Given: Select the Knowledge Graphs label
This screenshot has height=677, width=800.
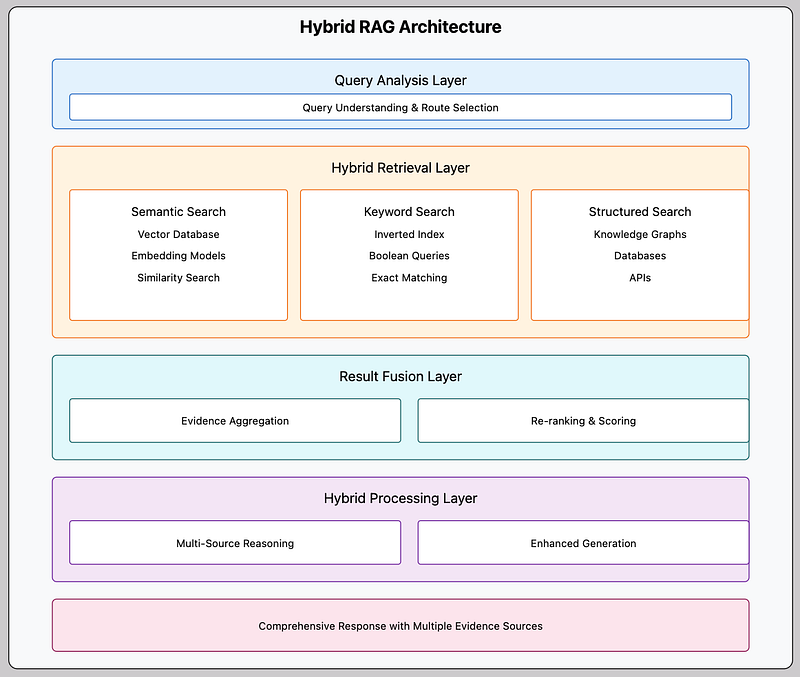Looking at the screenshot, I should click(x=640, y=234).
